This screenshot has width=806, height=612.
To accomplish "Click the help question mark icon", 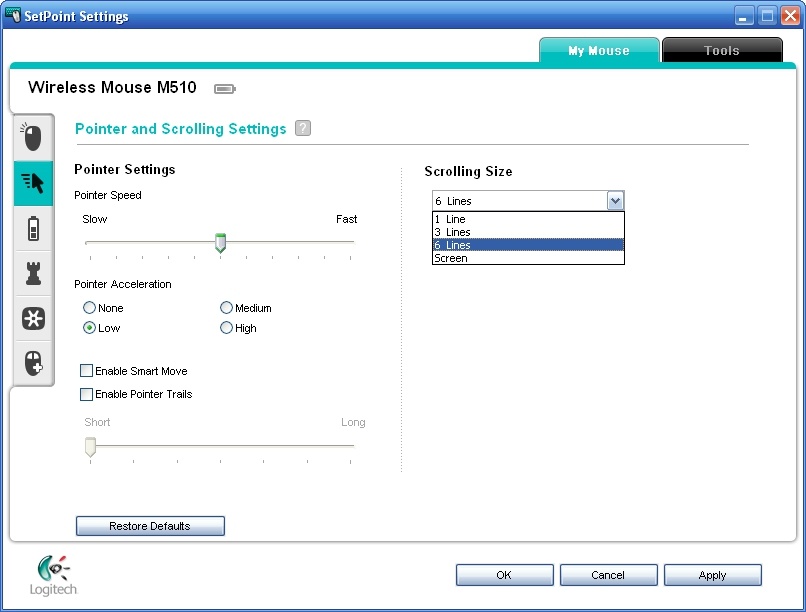I will click(303, 128).
